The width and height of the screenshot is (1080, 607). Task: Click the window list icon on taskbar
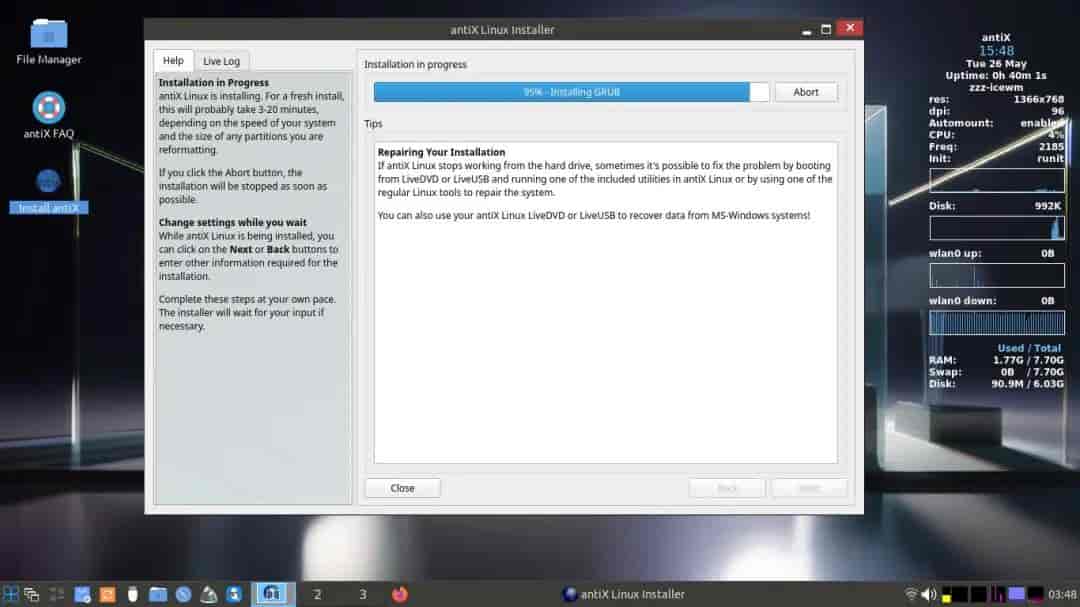[32, 594]
